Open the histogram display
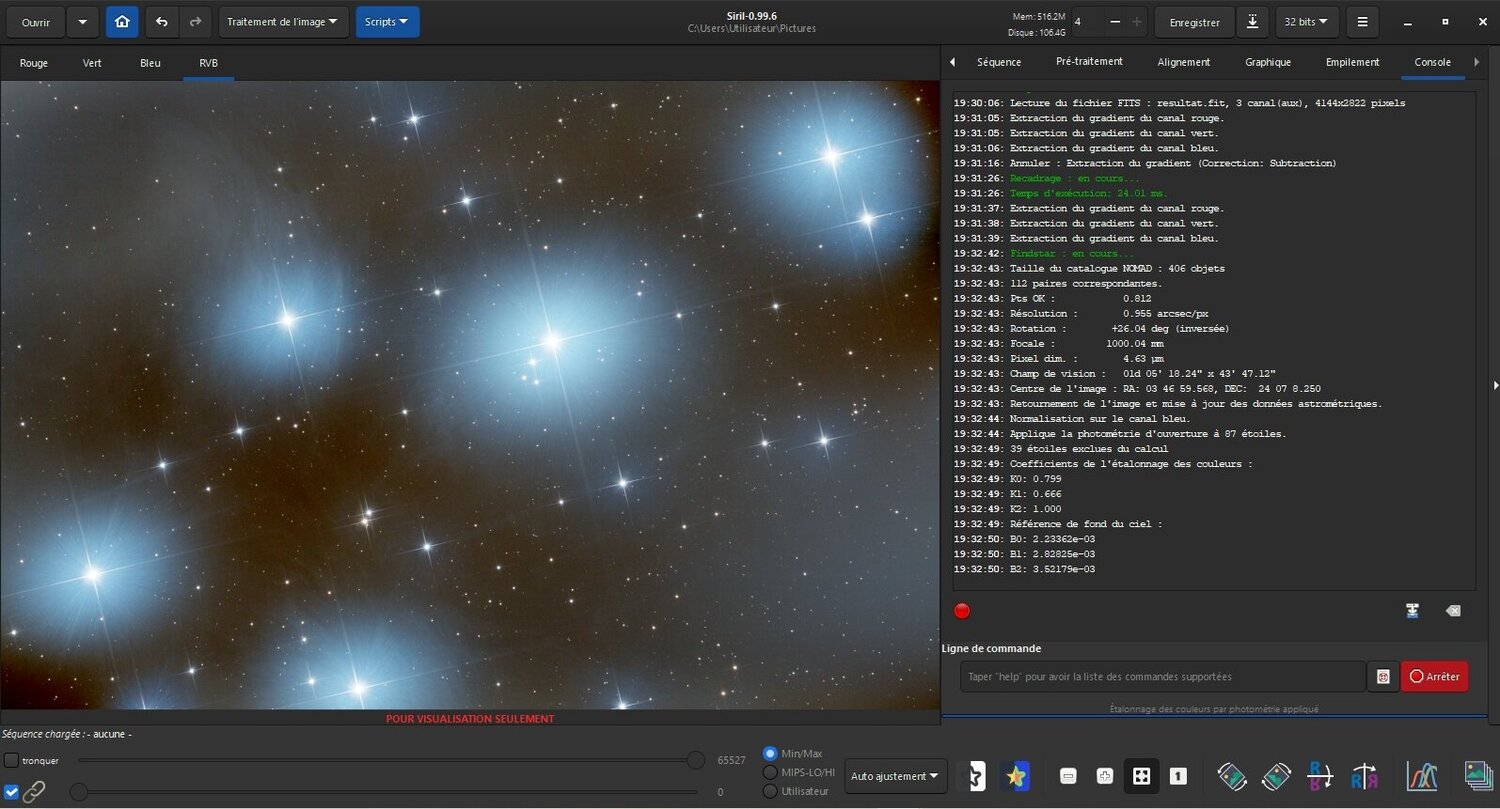 pyautogui.click(x=1422, y=776)
